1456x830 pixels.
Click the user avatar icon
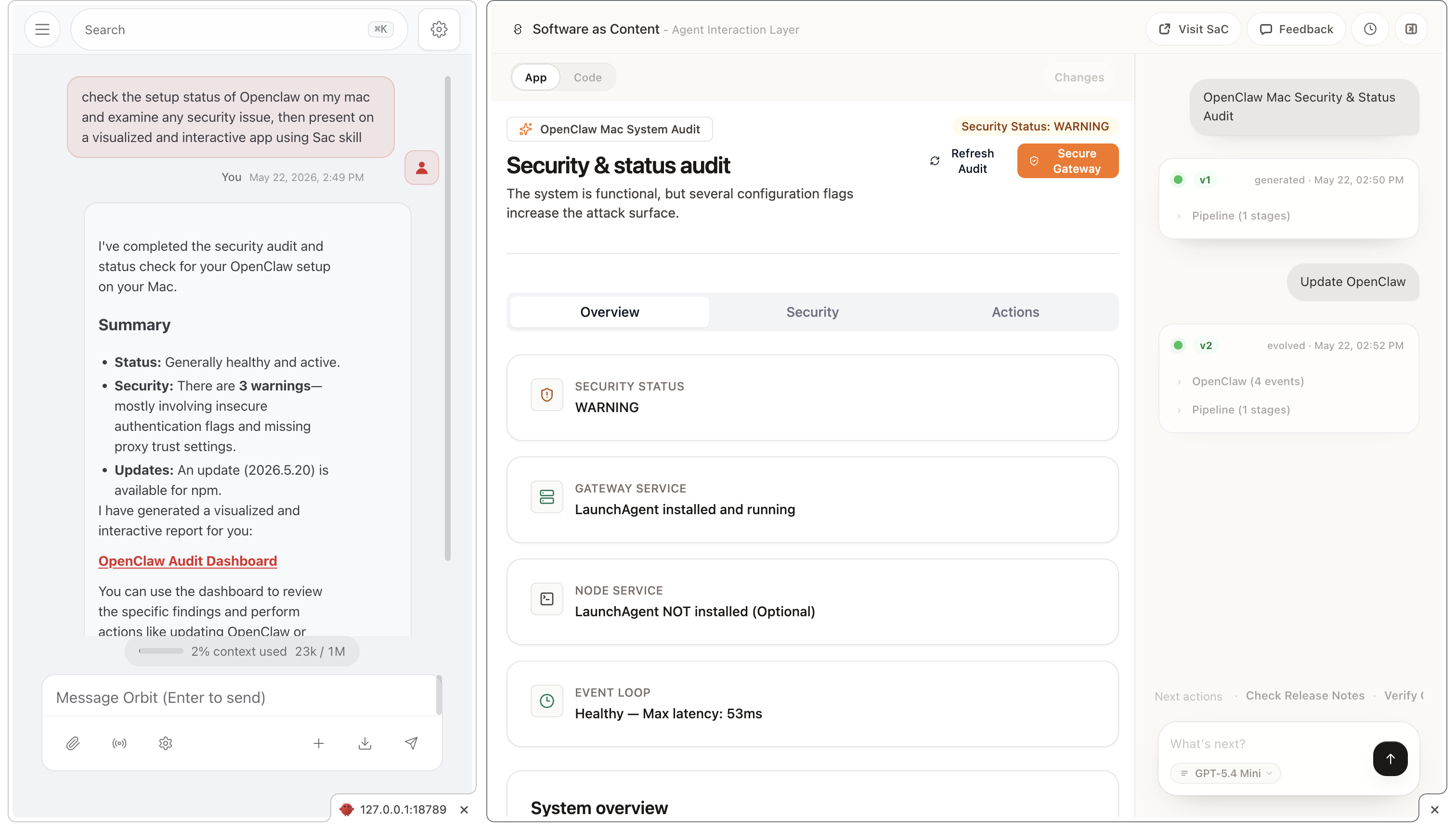421,168
